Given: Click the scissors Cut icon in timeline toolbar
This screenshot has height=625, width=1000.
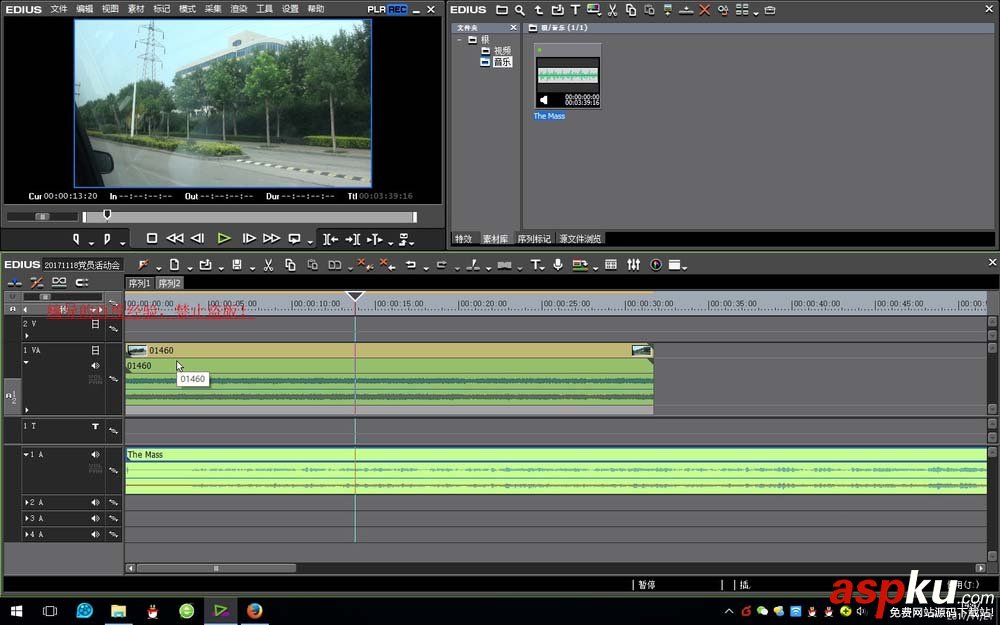Looking at the screenshot, I should point(268,265).
